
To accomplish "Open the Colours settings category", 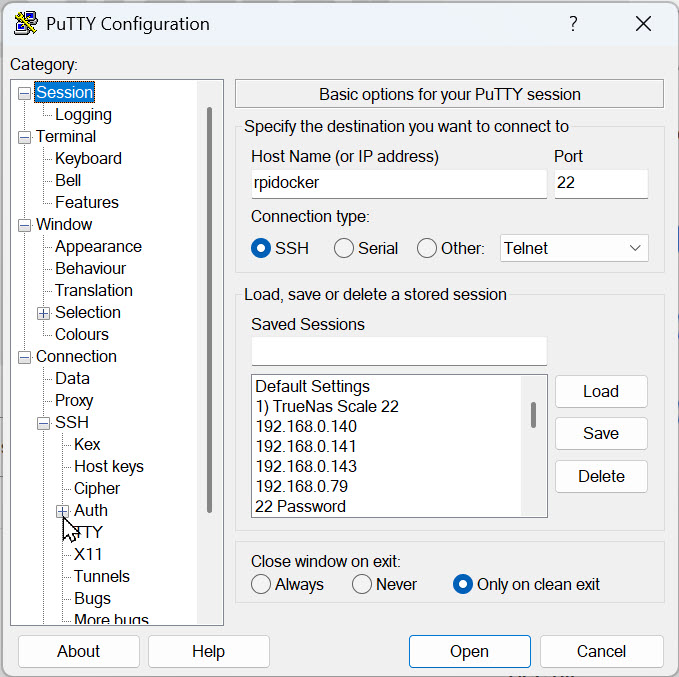I will (82, 335).
